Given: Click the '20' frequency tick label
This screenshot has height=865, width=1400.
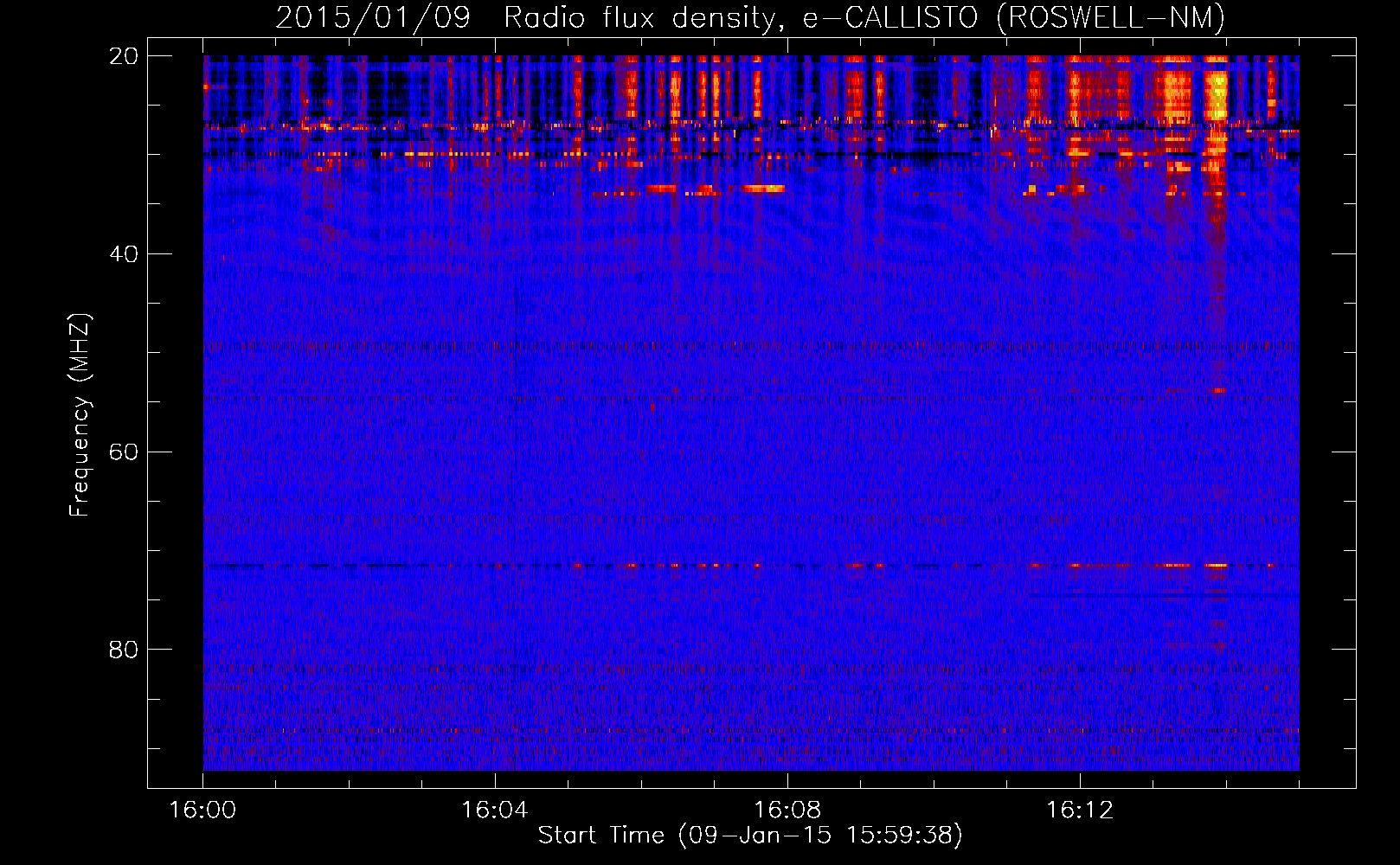Looking at the screenshot, I should 124,56.
